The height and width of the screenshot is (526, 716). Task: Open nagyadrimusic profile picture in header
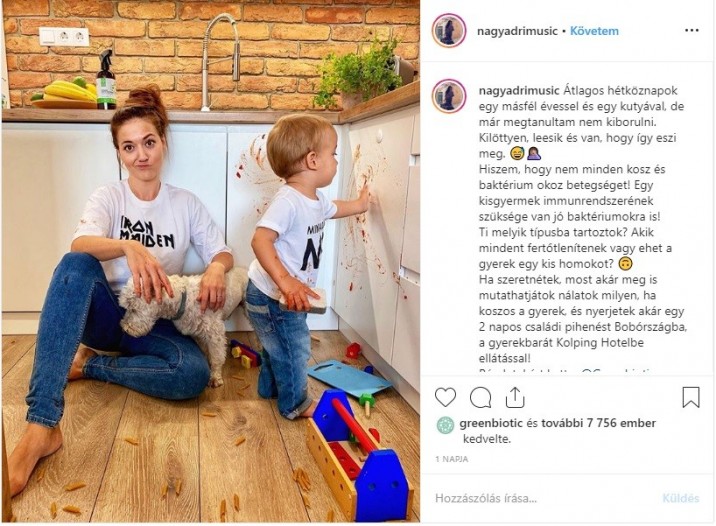pyautogui.click(x=449, y=31)
